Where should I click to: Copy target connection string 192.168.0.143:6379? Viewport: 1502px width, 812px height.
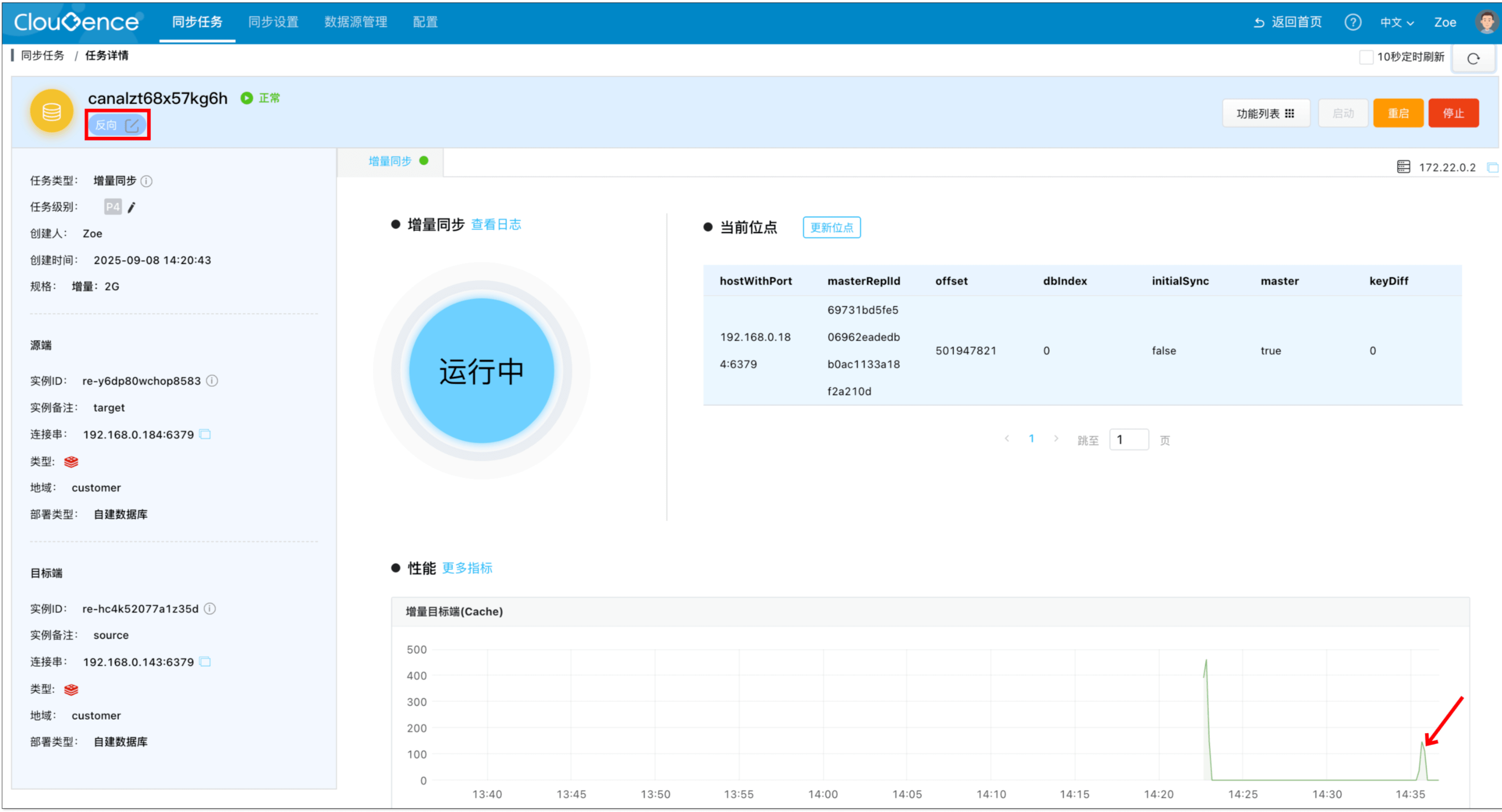[x=205, y=662]
